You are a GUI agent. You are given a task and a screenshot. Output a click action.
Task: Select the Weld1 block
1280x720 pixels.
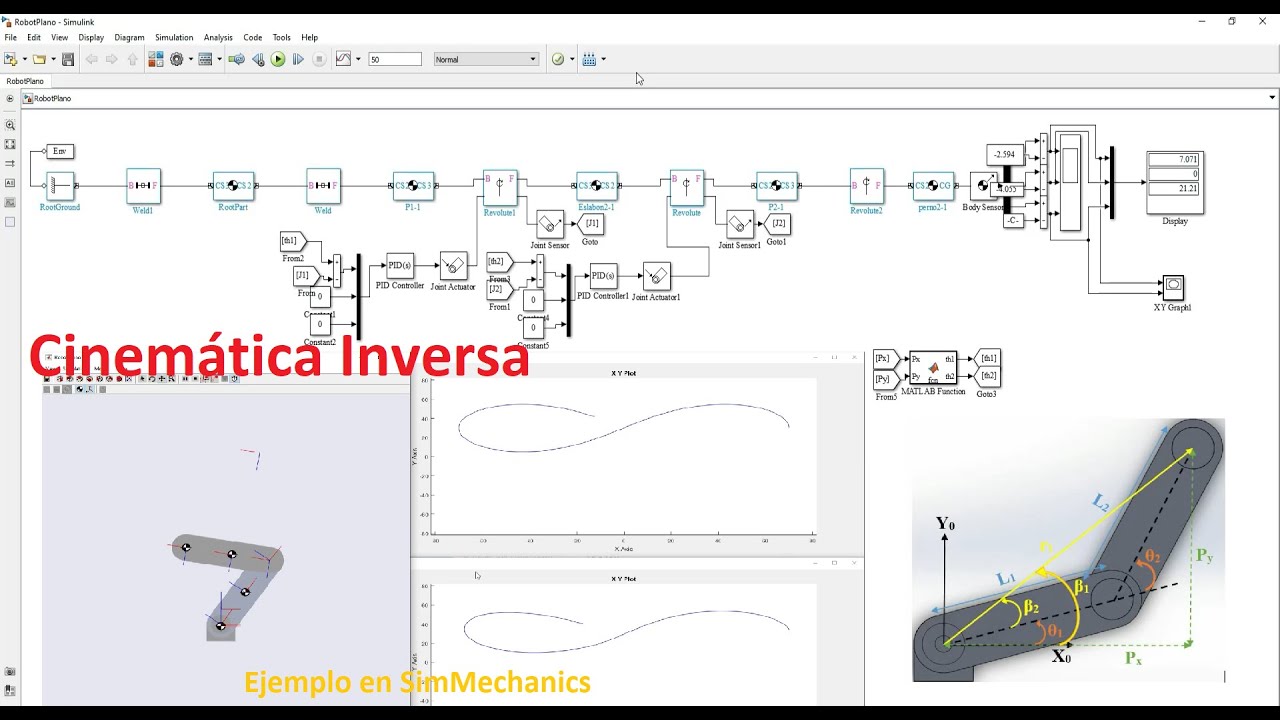(143, 185)
